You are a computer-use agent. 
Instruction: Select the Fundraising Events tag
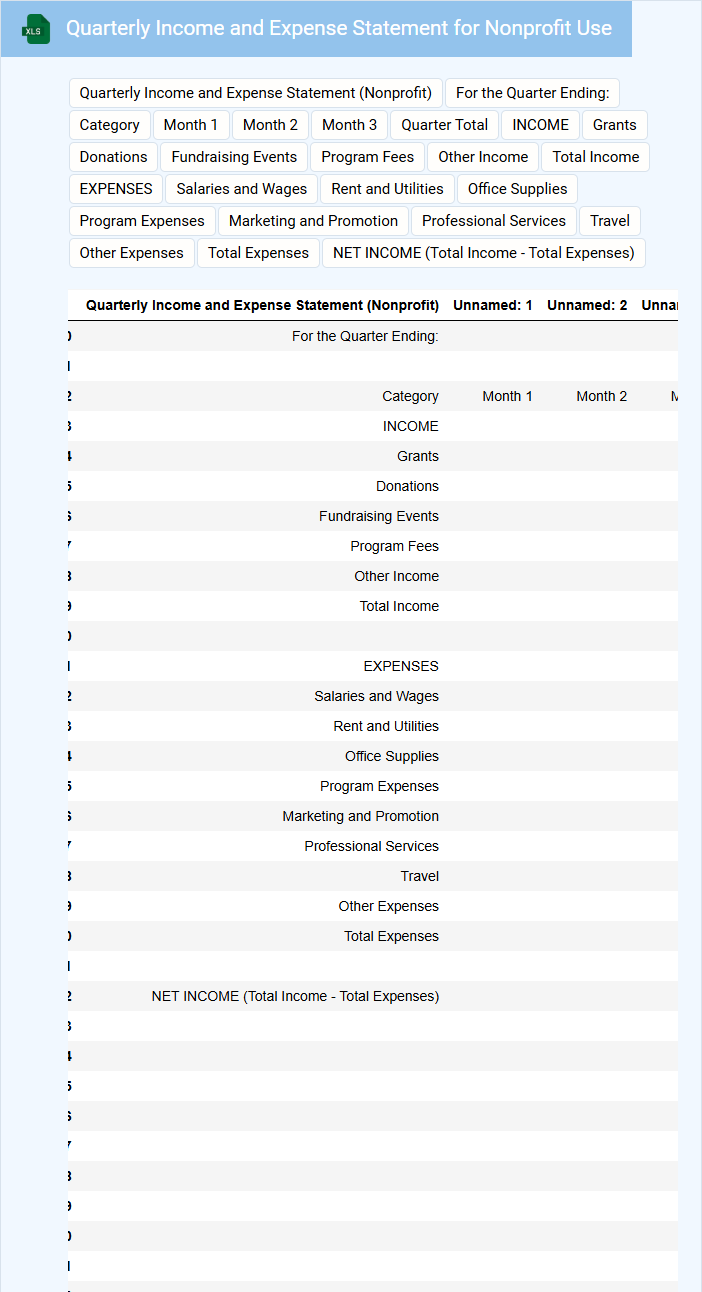coord(234,157)
